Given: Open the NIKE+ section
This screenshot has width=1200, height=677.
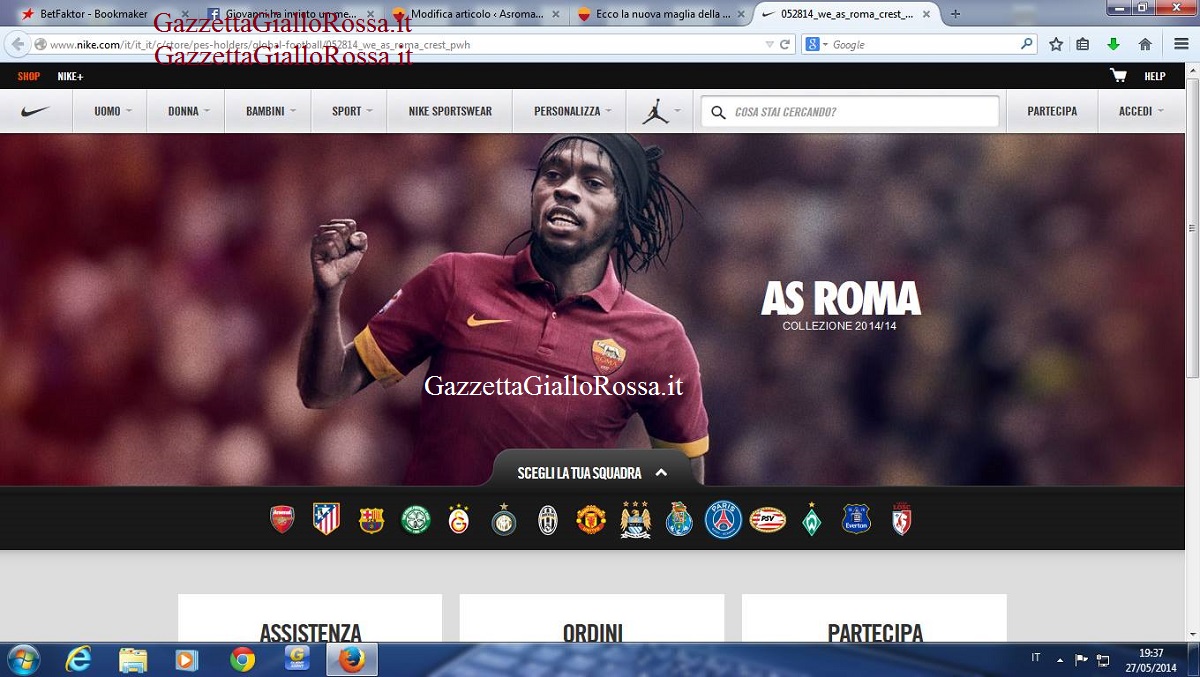Looking at the screenshot, I should click(70, 76).
